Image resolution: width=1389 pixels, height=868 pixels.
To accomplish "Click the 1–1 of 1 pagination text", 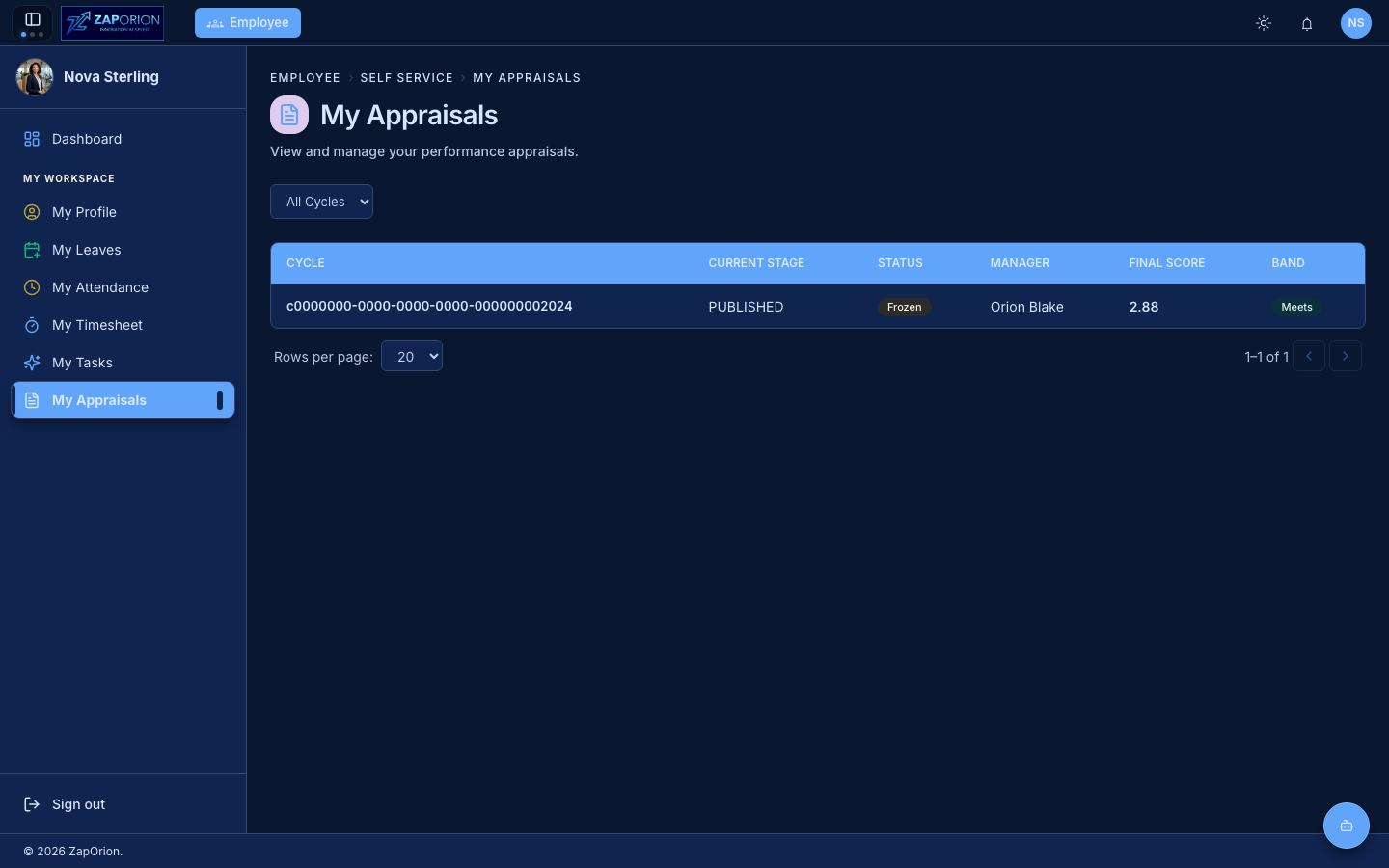I will pyautogui.click(x=1266, y=357).
